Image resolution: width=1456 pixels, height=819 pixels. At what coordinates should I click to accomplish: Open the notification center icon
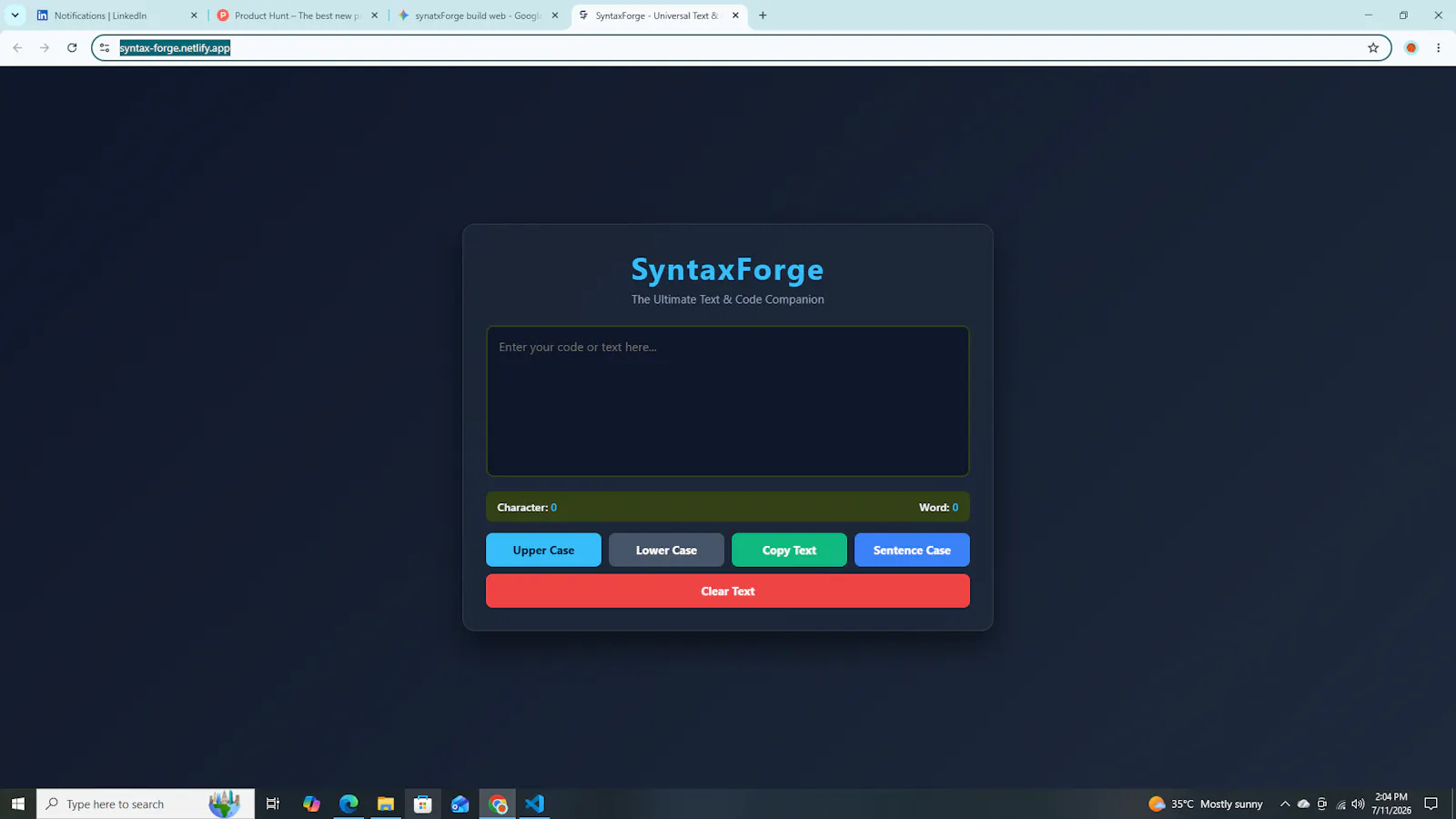[1431, 804]
